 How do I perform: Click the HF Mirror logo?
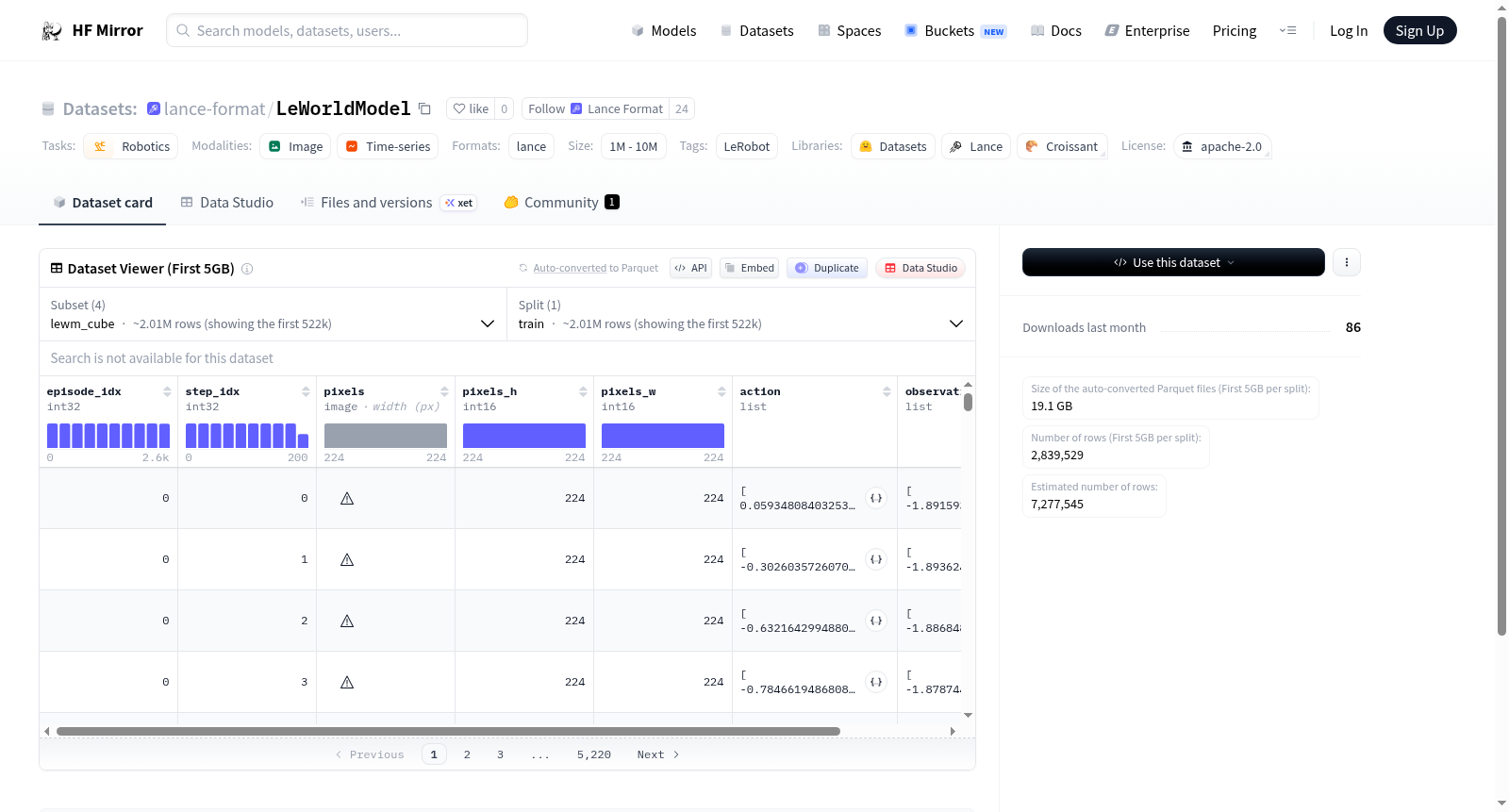click(92, 30)
